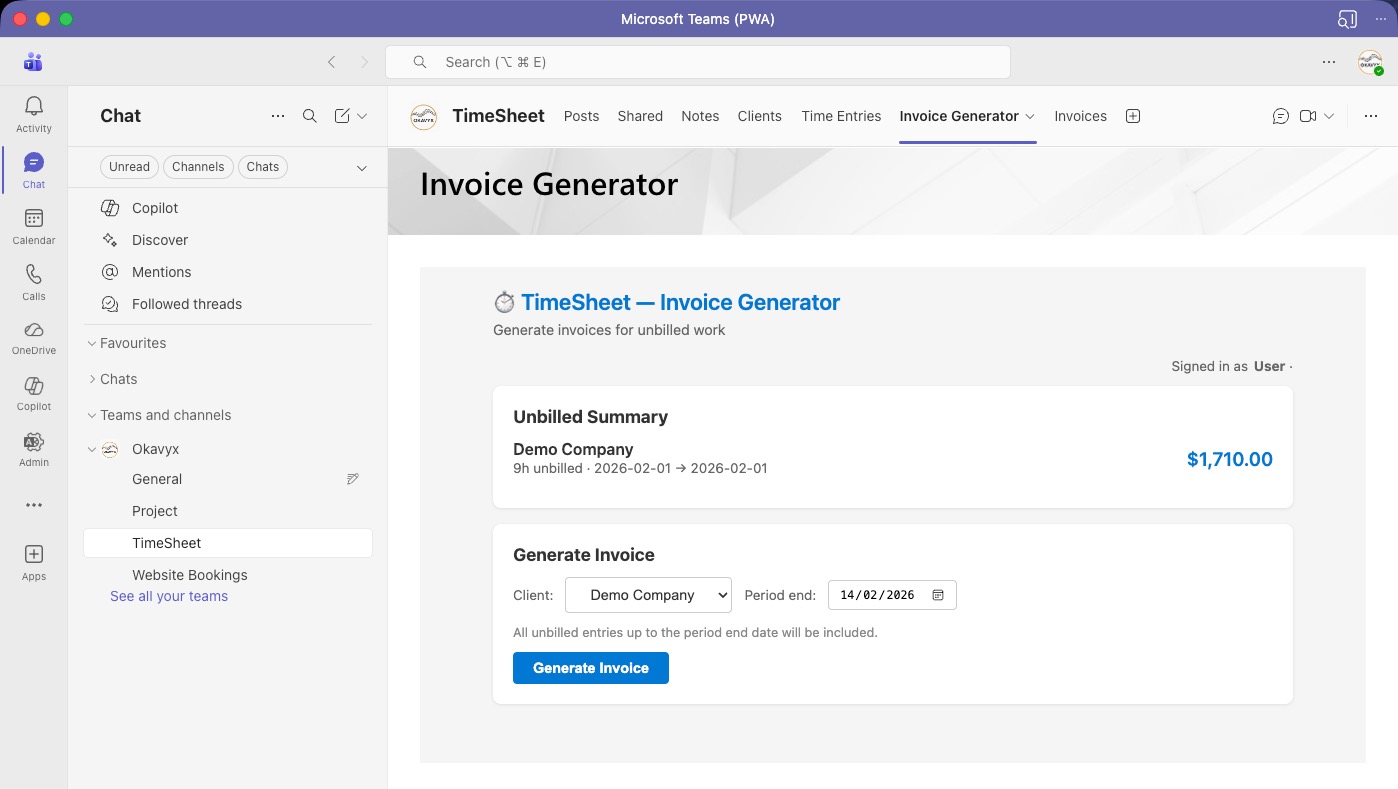Enable the Channels filter chip

pyautogui.click(x=198, y=166)
